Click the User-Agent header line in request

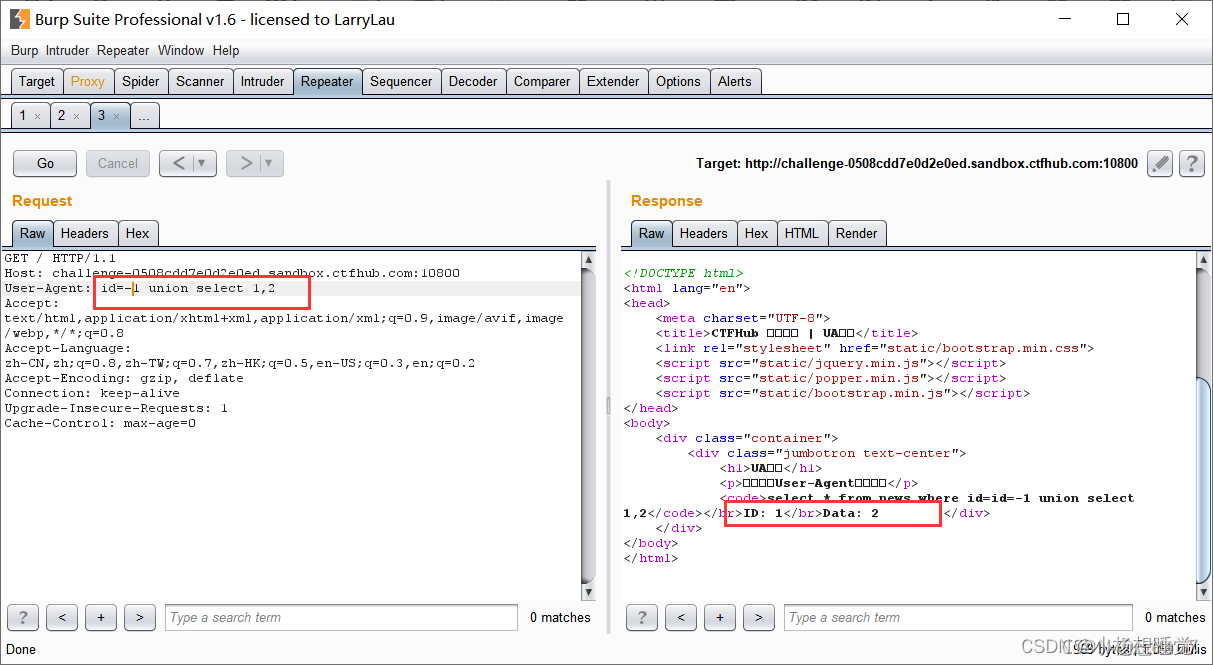coord(292,288)
